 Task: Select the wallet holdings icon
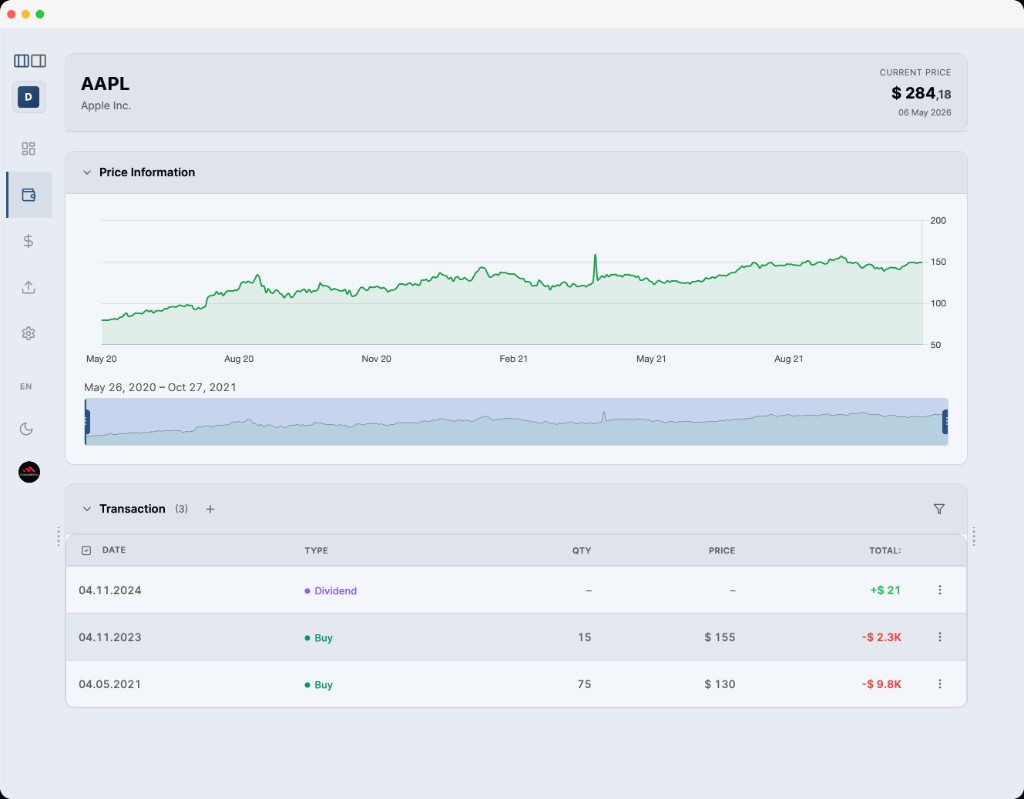28,195
